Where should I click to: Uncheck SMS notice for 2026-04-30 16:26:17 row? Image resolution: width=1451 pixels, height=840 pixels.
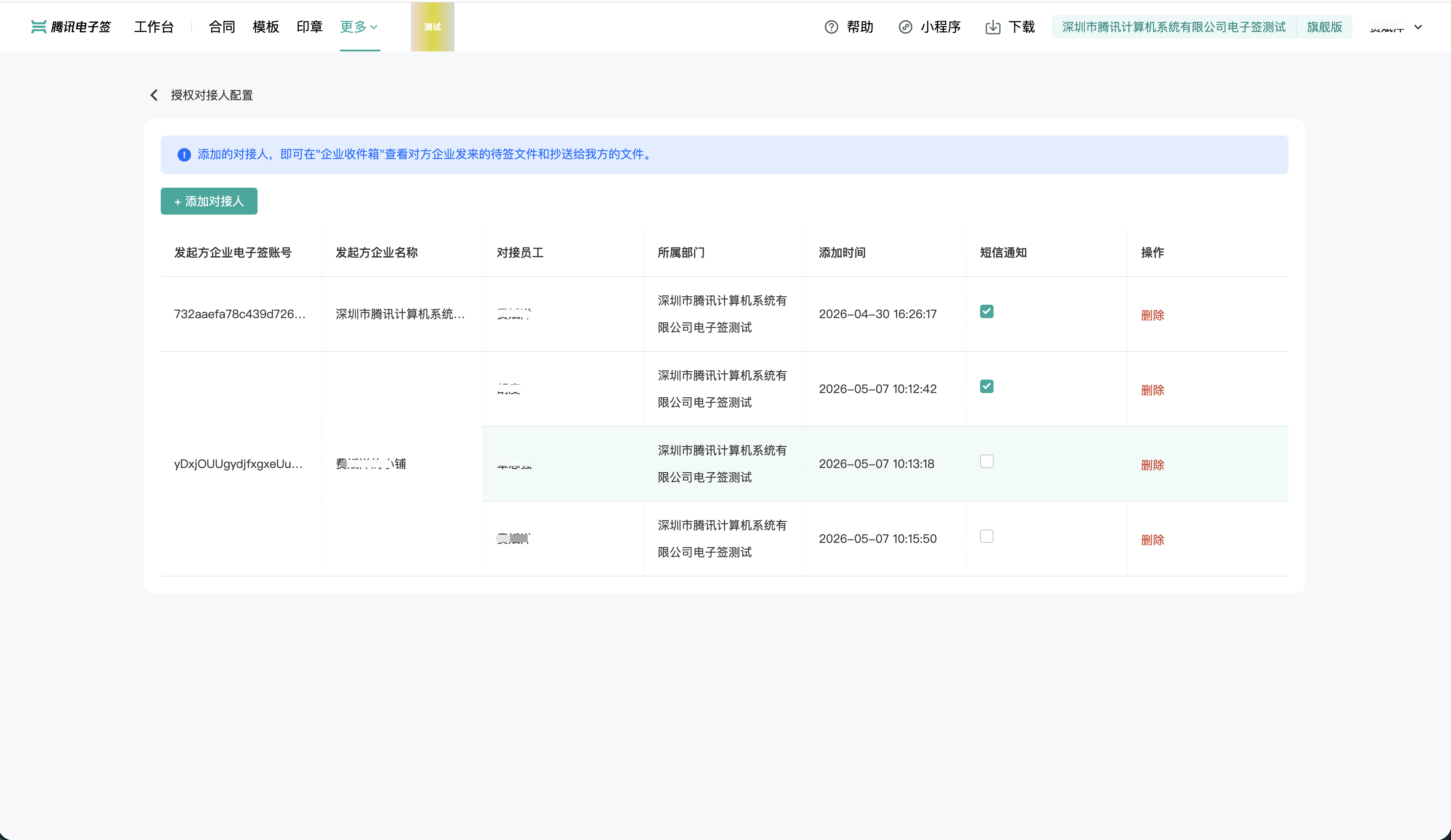(x=986, y=311)
